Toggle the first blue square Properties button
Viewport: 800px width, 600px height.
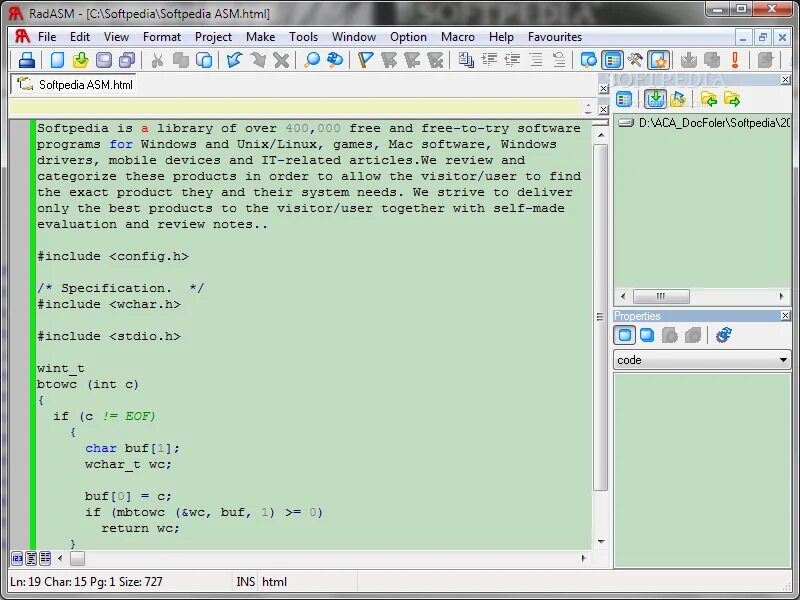tap(625, 335)
